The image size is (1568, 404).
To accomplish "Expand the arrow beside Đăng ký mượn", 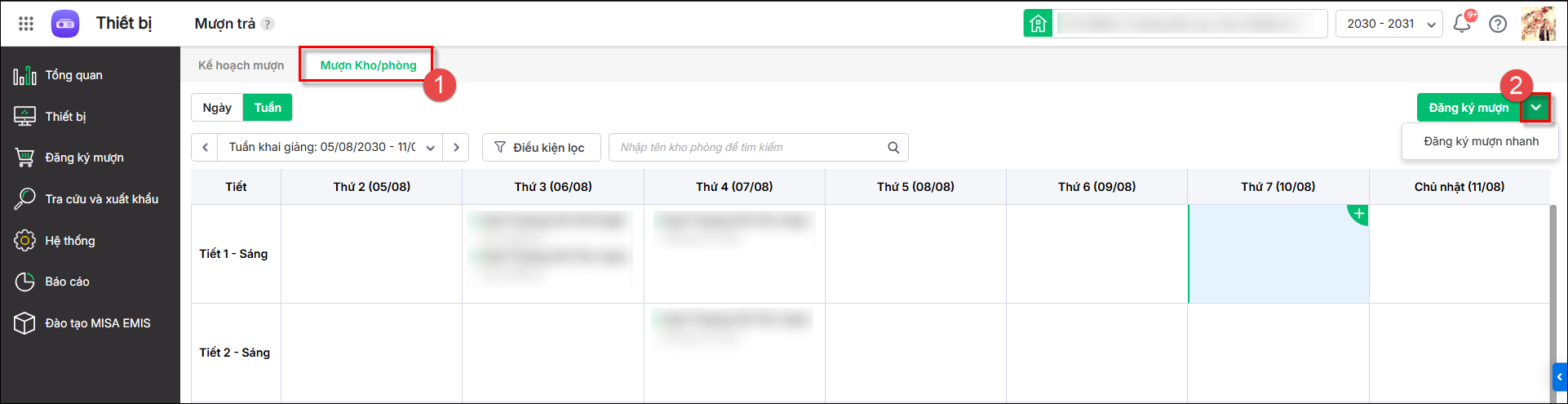I will click(x=1536, y=108).
